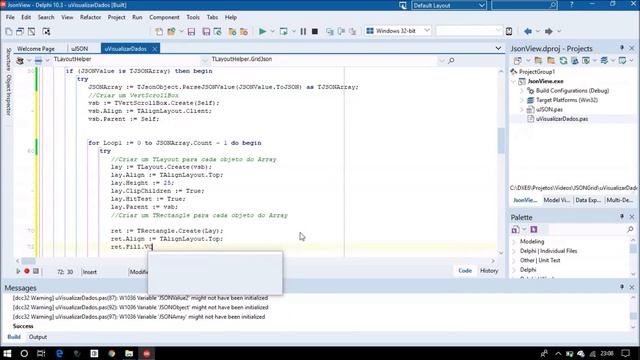The width and height of the screenshot is (640, 360).
Task: Open the TLayoutHelper class dropdown
Action: (x=204, y=60)
